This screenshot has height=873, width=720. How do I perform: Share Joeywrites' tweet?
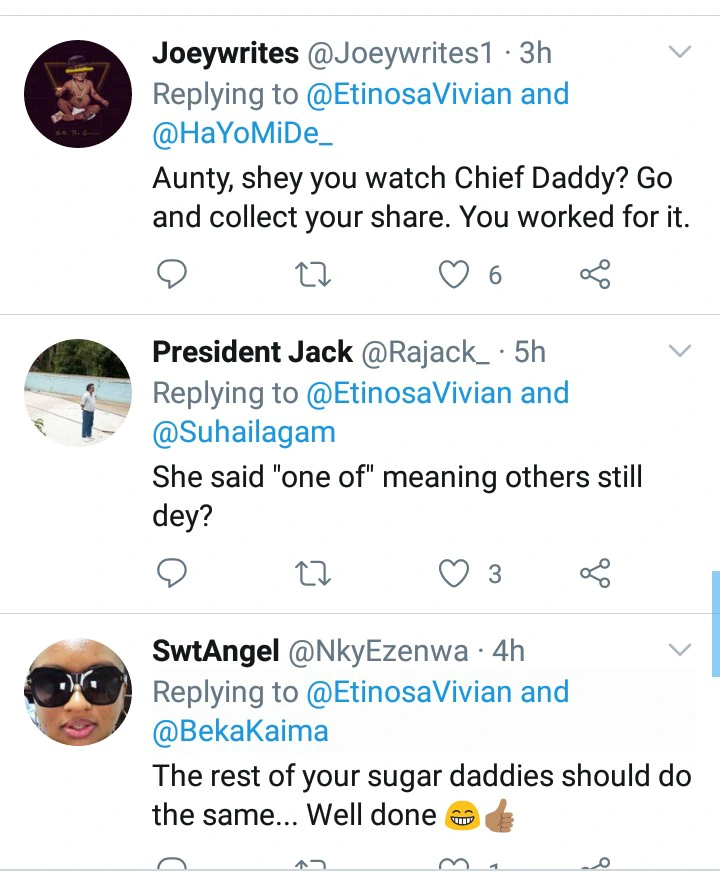tap(595, 275)
